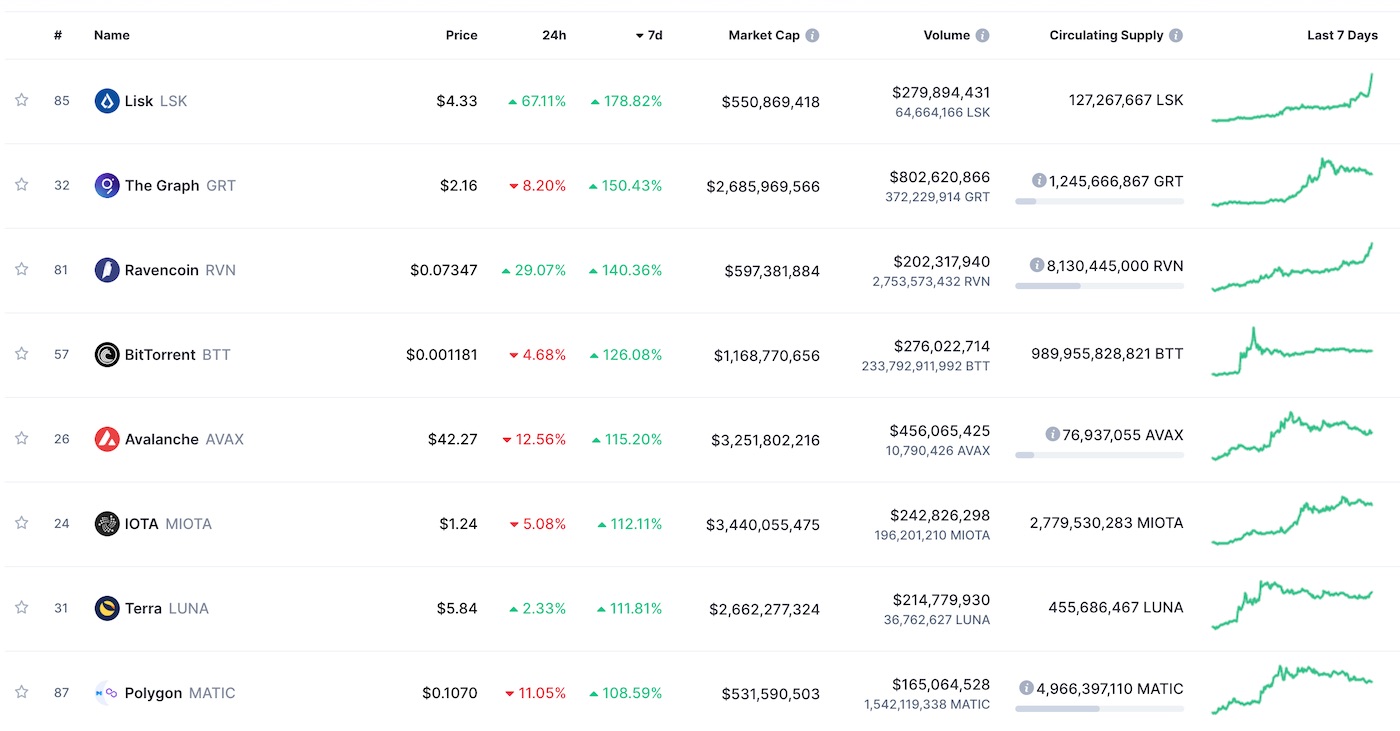Sort the table by Price column
Viewport: 1400px width, 731px height.
461,35
